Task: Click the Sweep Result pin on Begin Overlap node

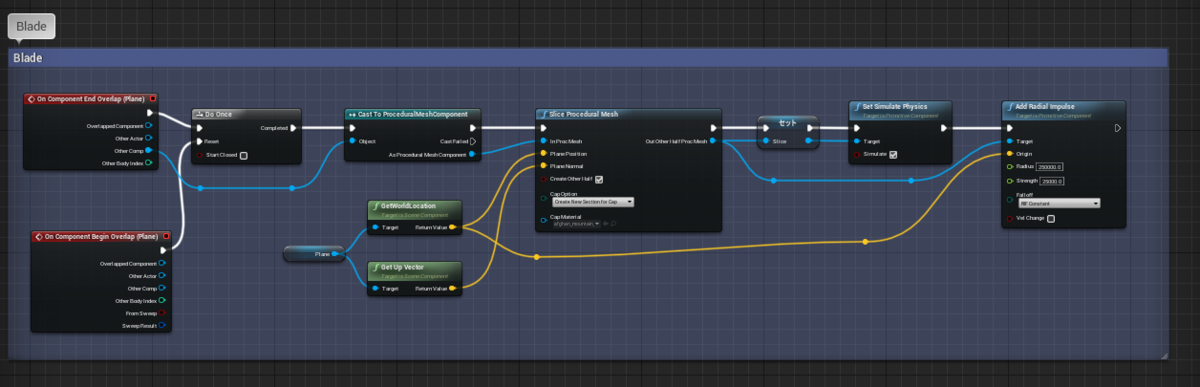Action: click(163, 325)
